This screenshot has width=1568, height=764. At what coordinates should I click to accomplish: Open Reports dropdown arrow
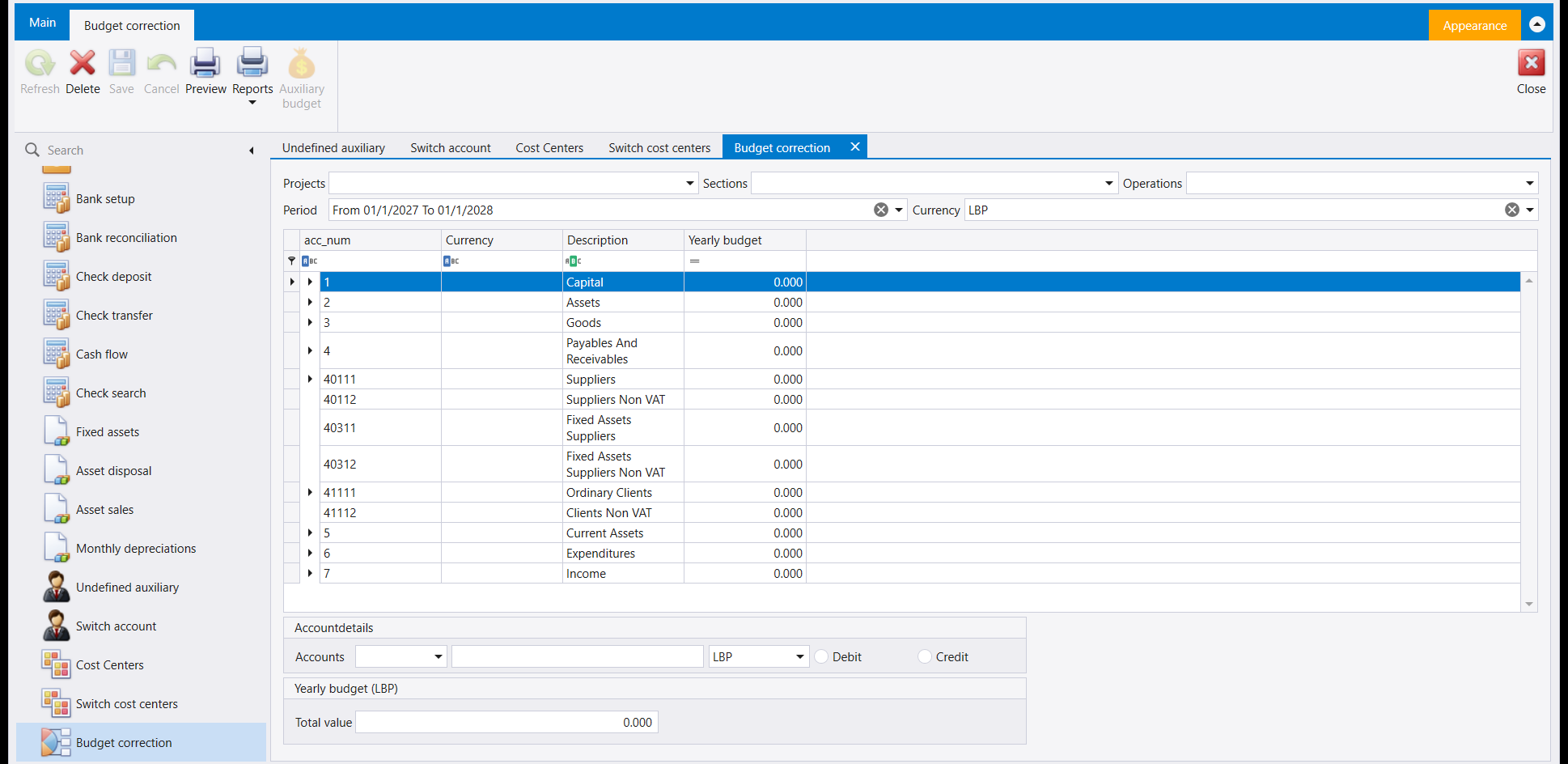pyautogui.click(x=252, y=104)
